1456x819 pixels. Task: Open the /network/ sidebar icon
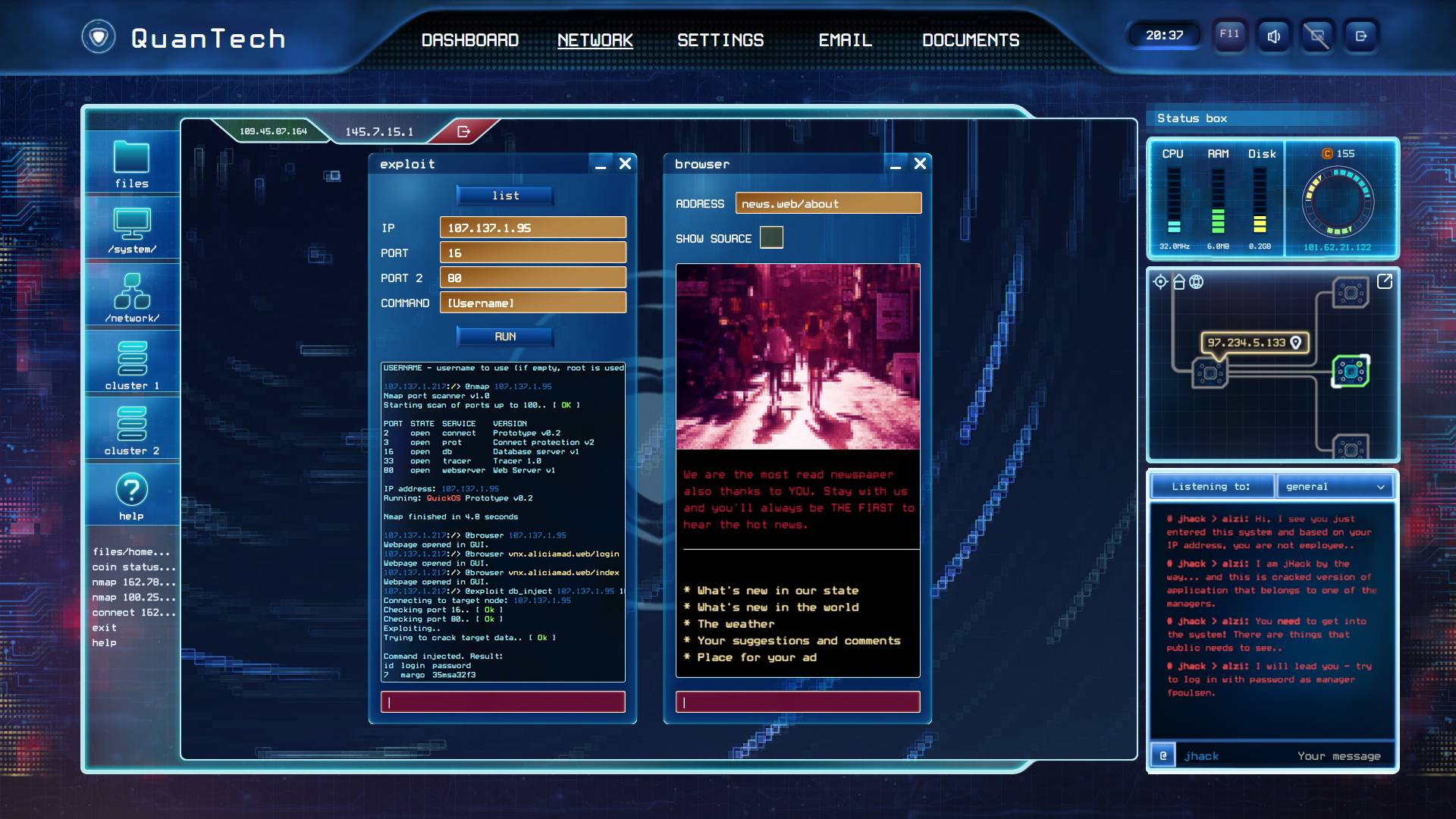pyautogui.click(x=132, y=292)
